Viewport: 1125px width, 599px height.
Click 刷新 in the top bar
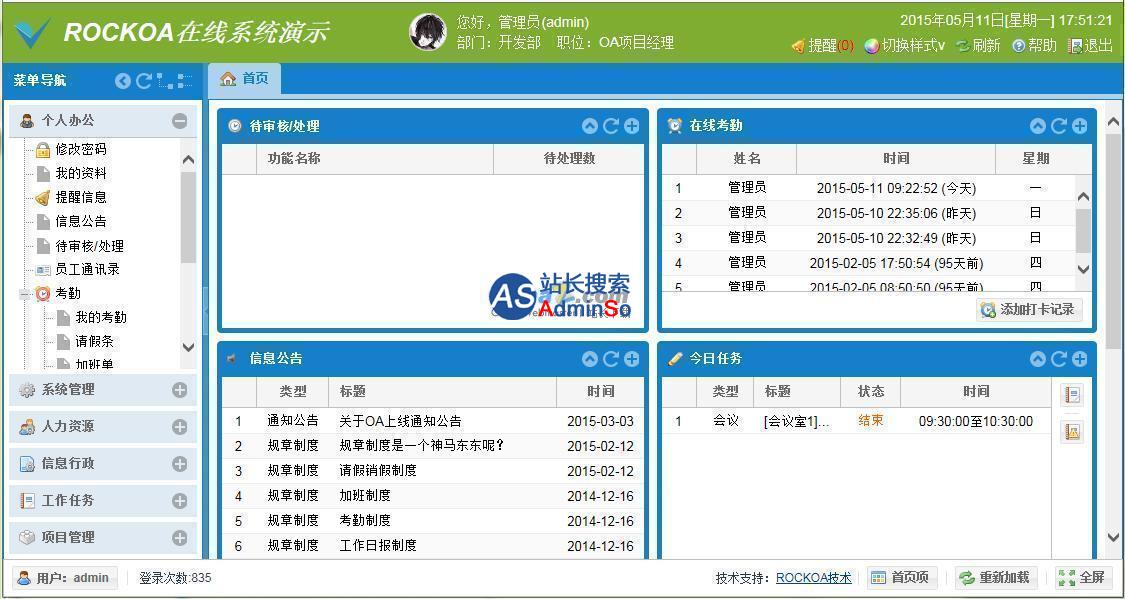click(979, 46)
